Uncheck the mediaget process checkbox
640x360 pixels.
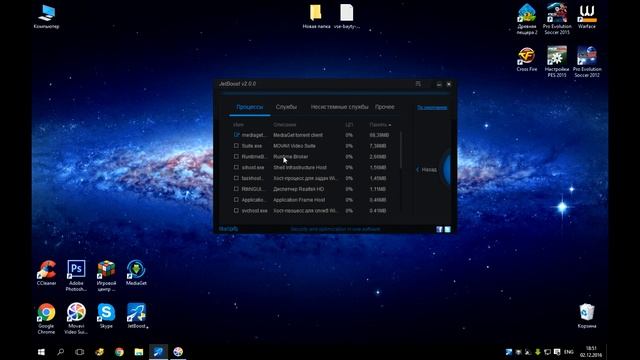click(236, 135)
